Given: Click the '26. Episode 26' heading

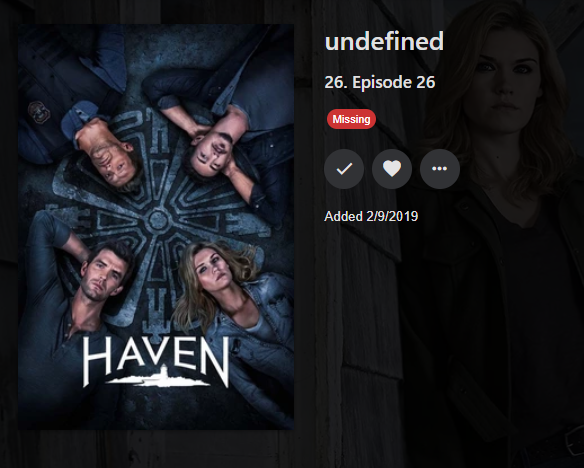Looking at the screenshot, I should tap(380, 82).
